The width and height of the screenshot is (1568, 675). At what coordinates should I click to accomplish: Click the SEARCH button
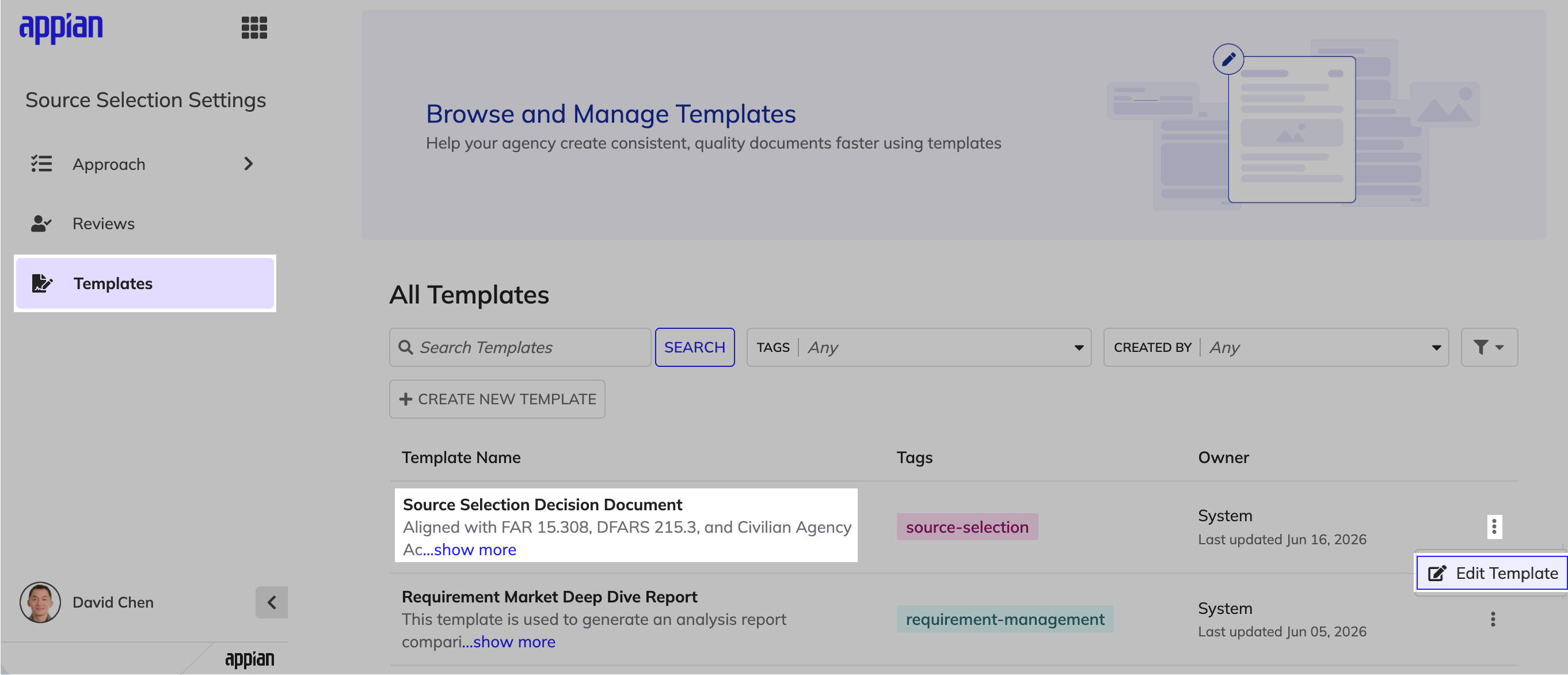click(x=695, y=347)
